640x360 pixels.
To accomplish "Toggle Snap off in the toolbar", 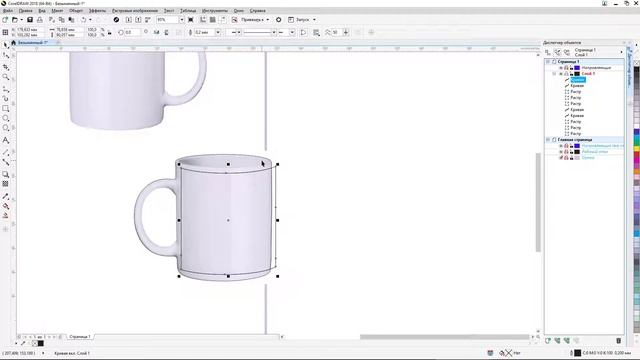I will (x=234, y=20).
